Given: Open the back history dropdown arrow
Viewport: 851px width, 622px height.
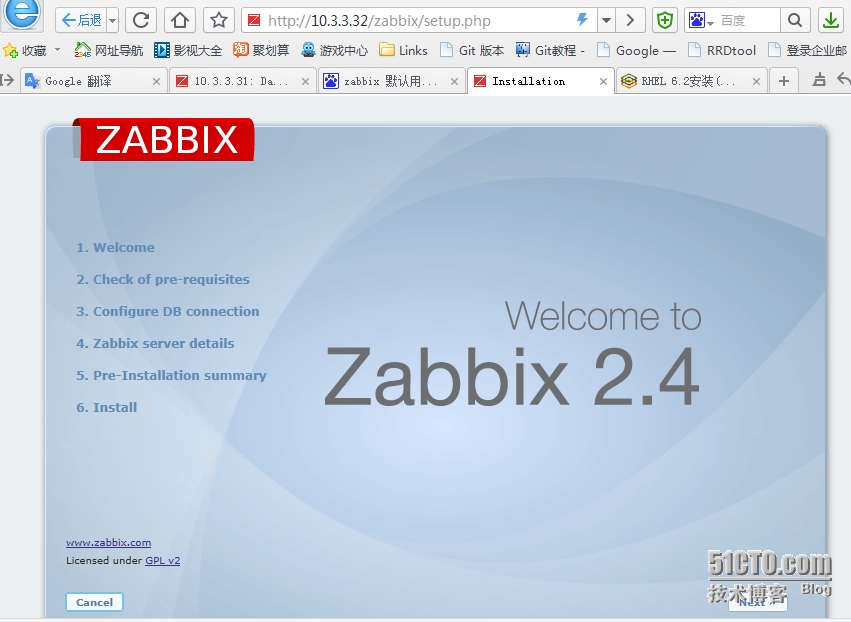Looking at the screenshot, I should click(112, 21).
